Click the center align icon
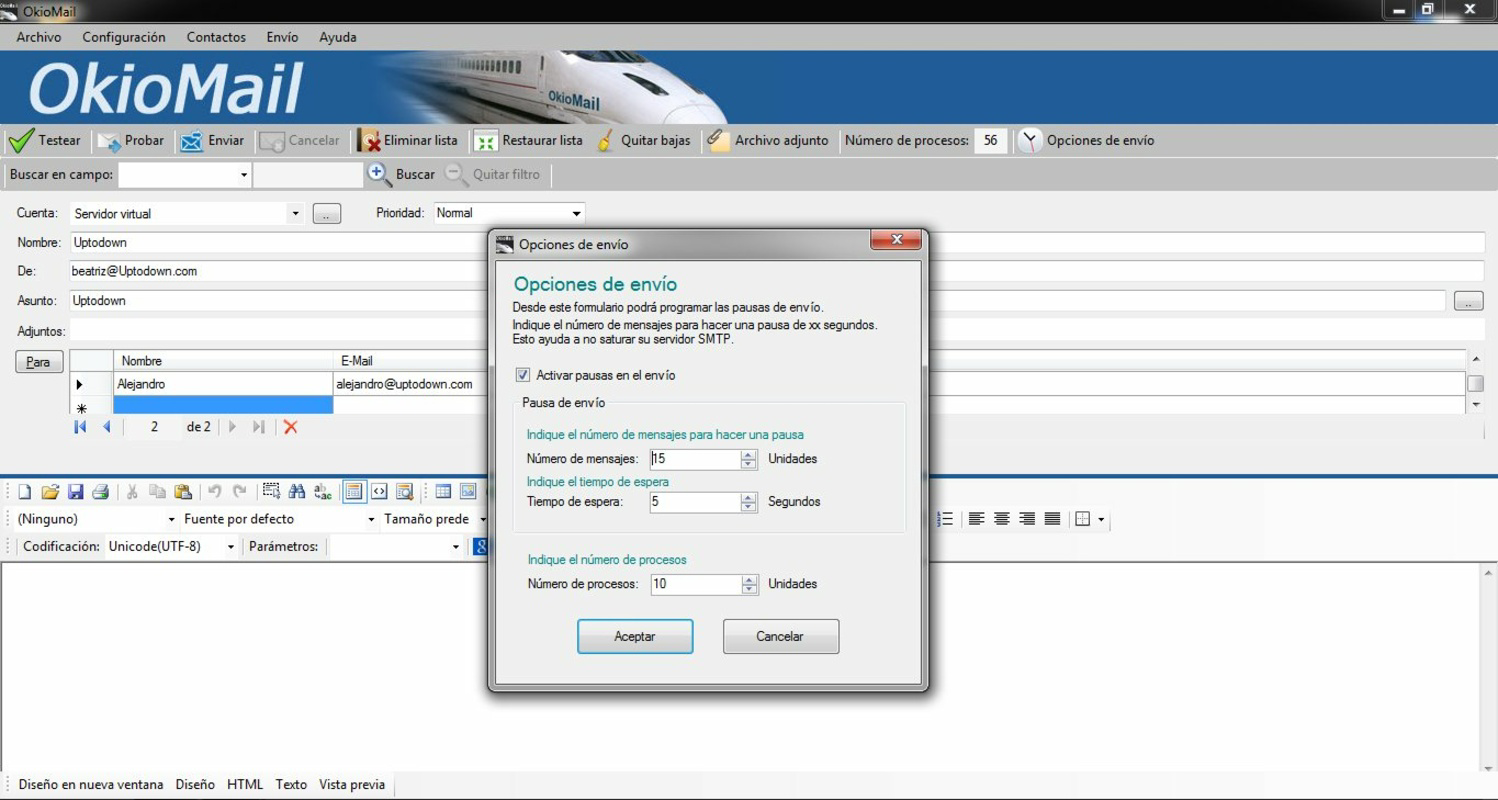This screenshot has height=800, width=1498. pyautogui.click(x=1002, y=519)
